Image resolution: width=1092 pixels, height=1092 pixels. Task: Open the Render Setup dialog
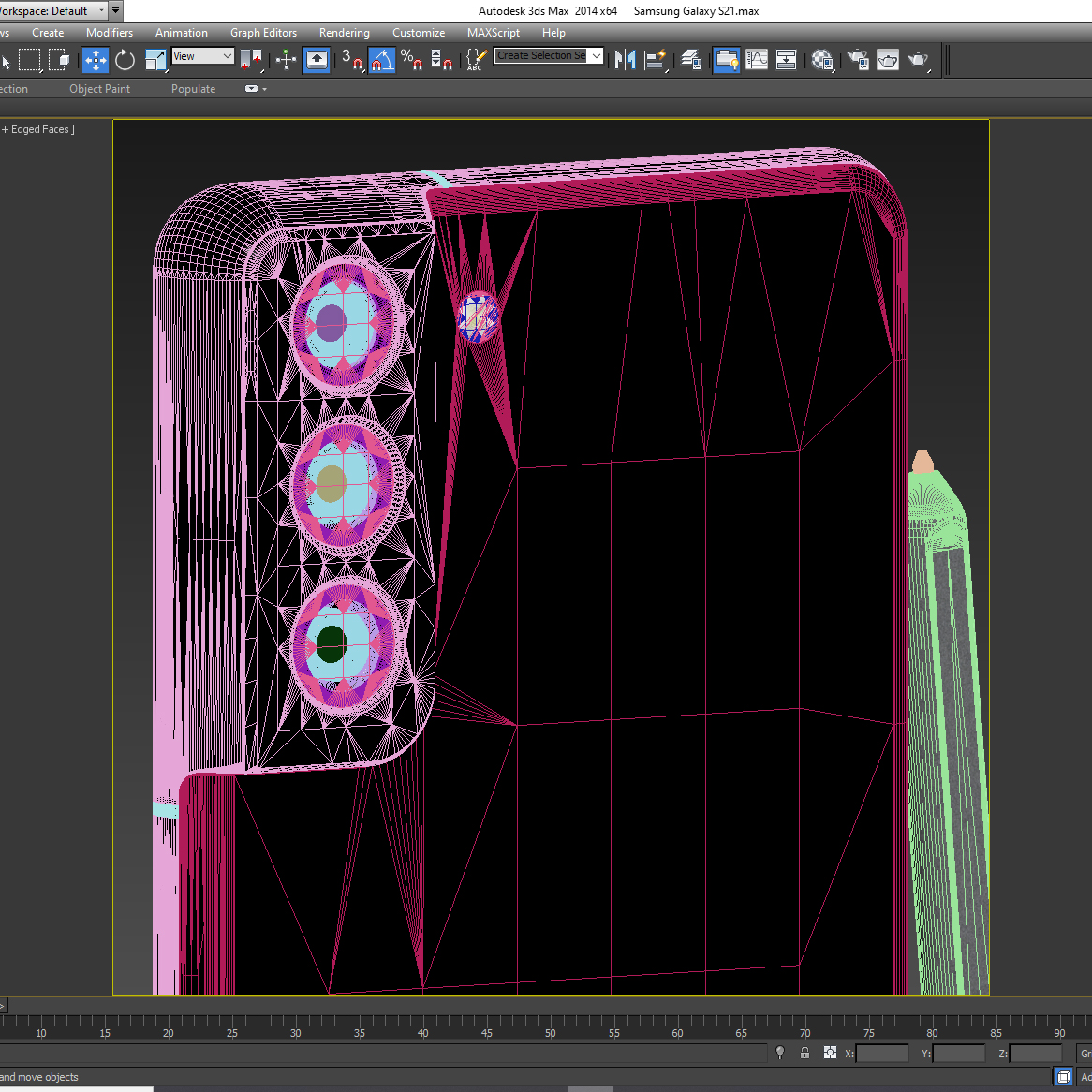tap(857, 61)
